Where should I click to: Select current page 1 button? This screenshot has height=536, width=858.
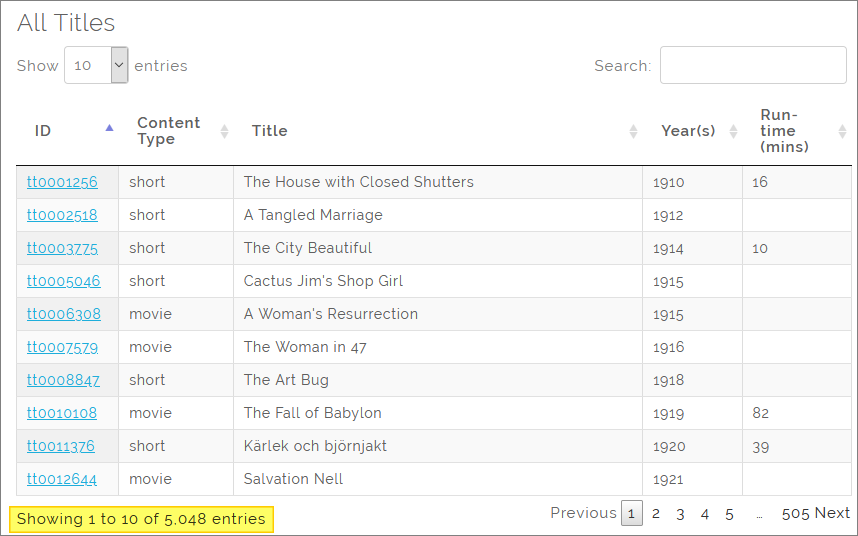click(x=631, y=514)
